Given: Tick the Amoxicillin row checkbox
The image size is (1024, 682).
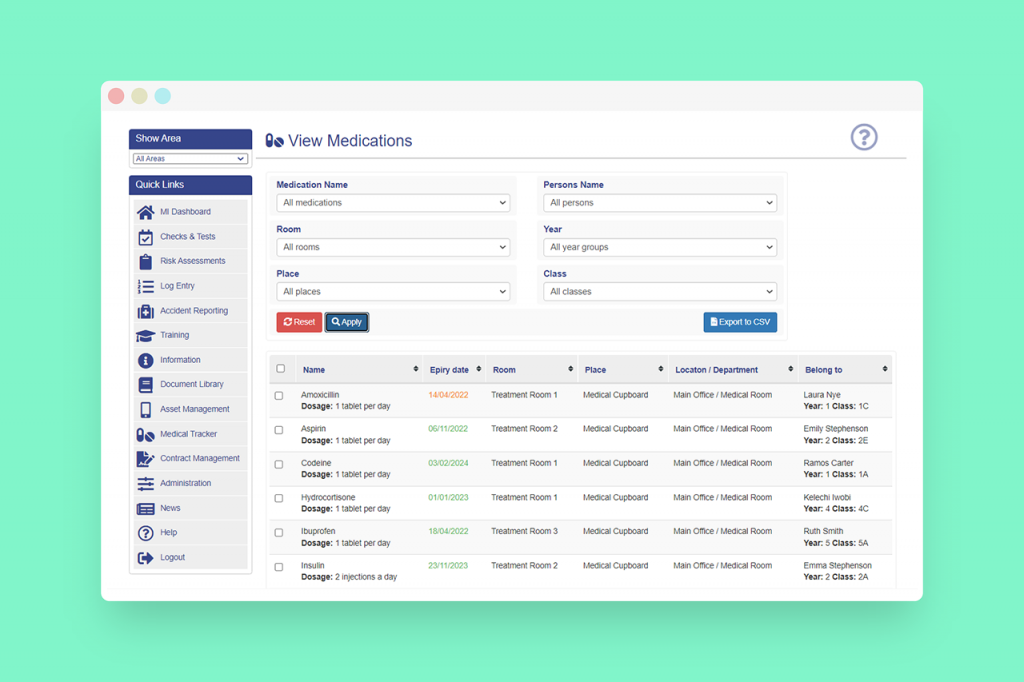Looking at the screenshot, I should pyautogui.click(x=279, y=396).
